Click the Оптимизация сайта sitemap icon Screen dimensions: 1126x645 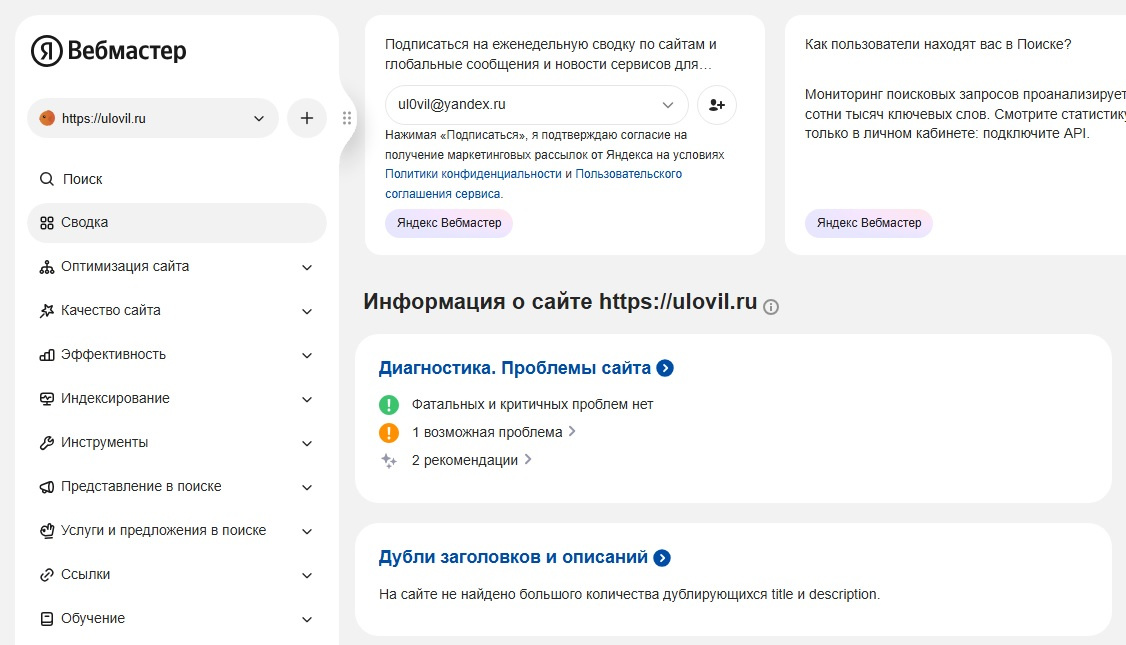click(47, 267)
